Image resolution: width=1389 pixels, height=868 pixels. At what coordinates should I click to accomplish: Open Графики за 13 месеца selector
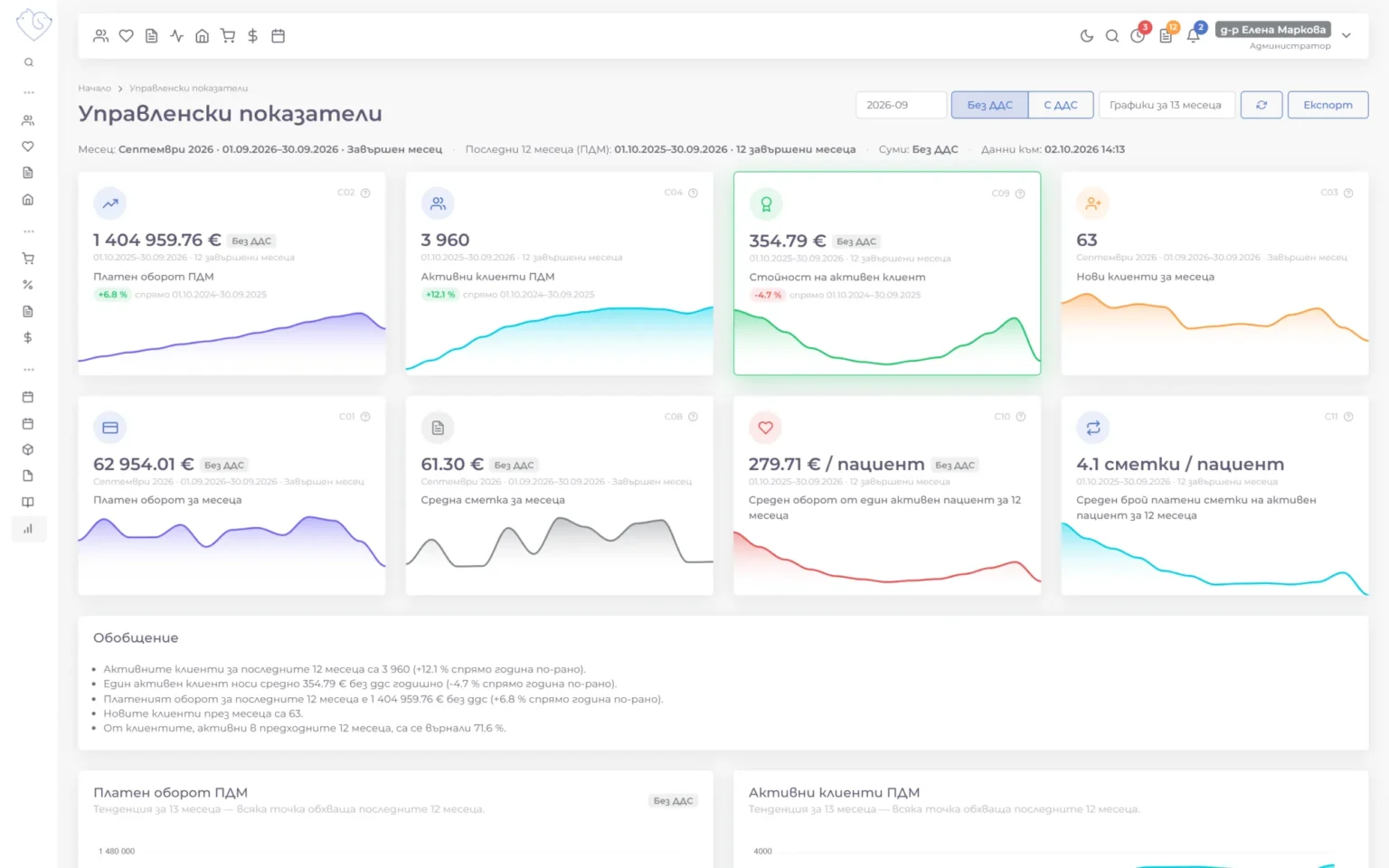[1167, 105]
